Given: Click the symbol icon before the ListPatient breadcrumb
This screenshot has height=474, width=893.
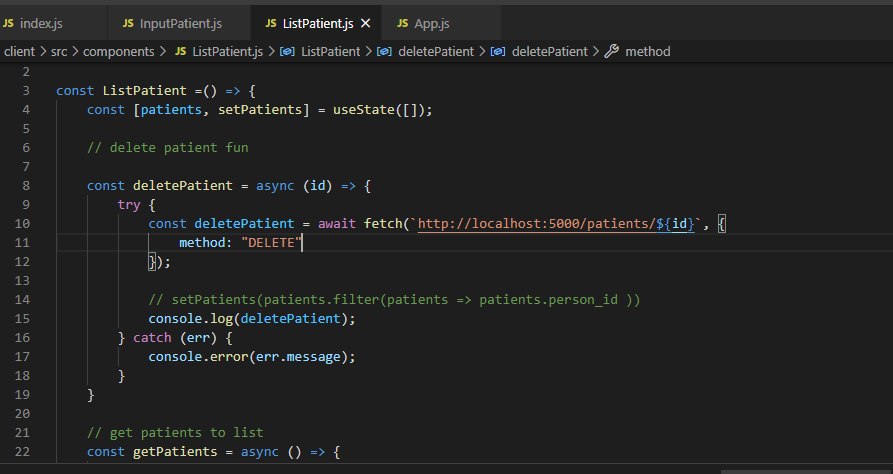Looking at the screenshot, I should (x=288, y=51).
